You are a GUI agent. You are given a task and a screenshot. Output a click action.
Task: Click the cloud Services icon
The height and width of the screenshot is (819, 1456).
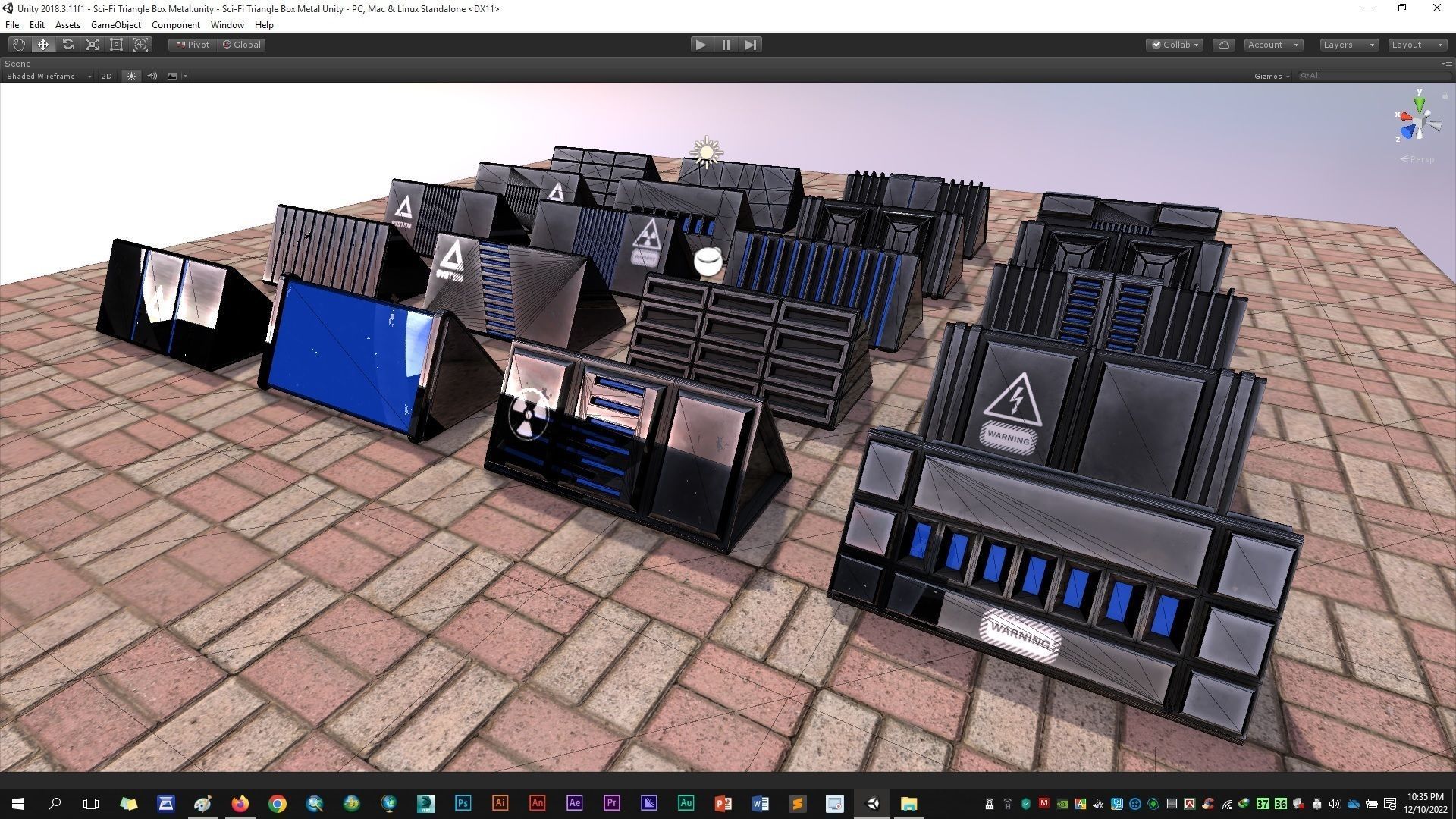click(x=1223, y=45)
